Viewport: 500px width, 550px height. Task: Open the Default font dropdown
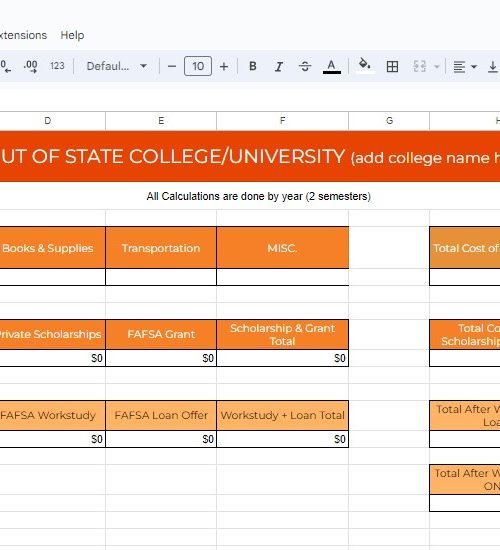pos(116,66)
